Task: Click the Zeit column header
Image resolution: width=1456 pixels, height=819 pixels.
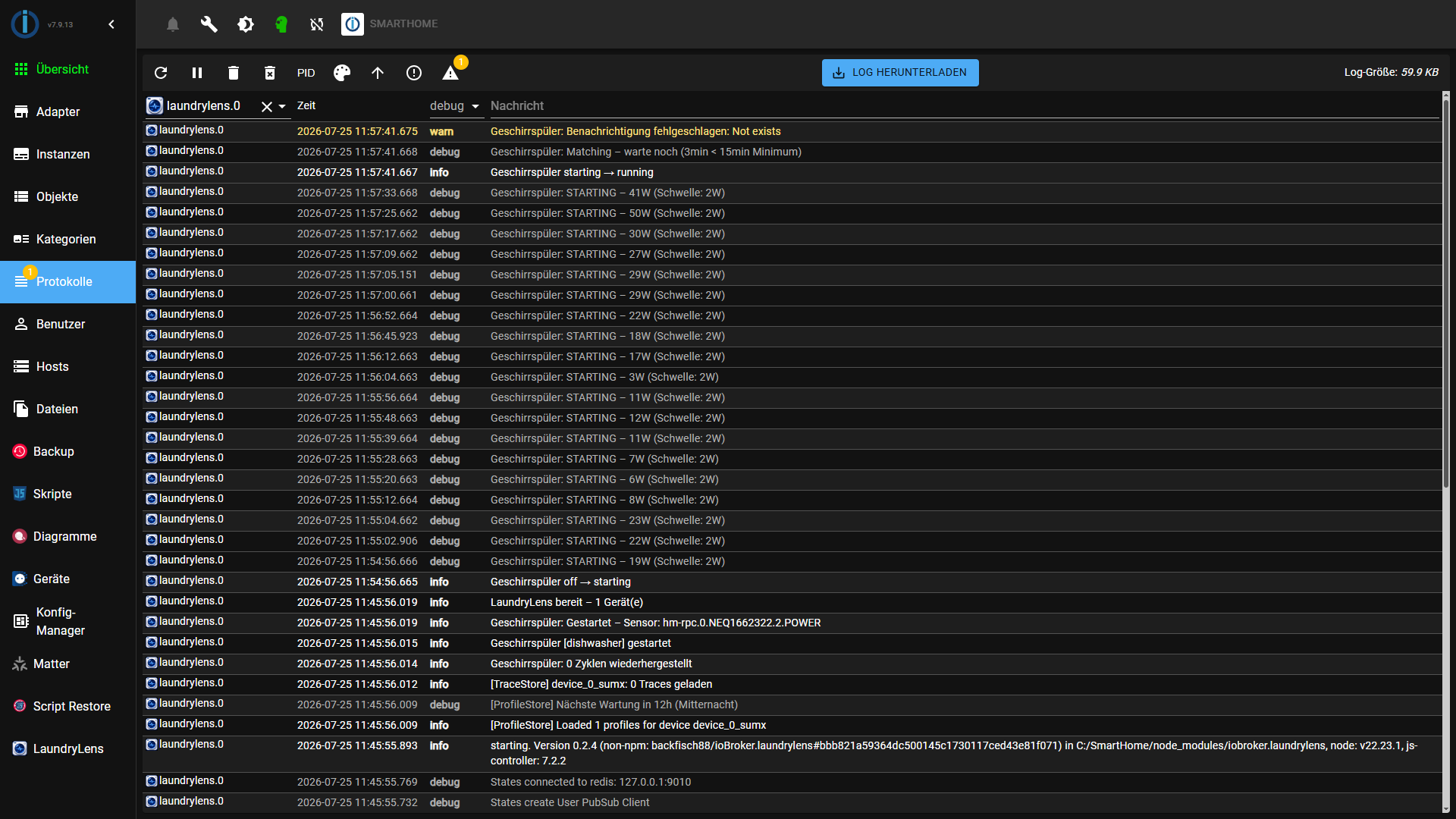Action: pyautogui.click(x=306, y=106)
